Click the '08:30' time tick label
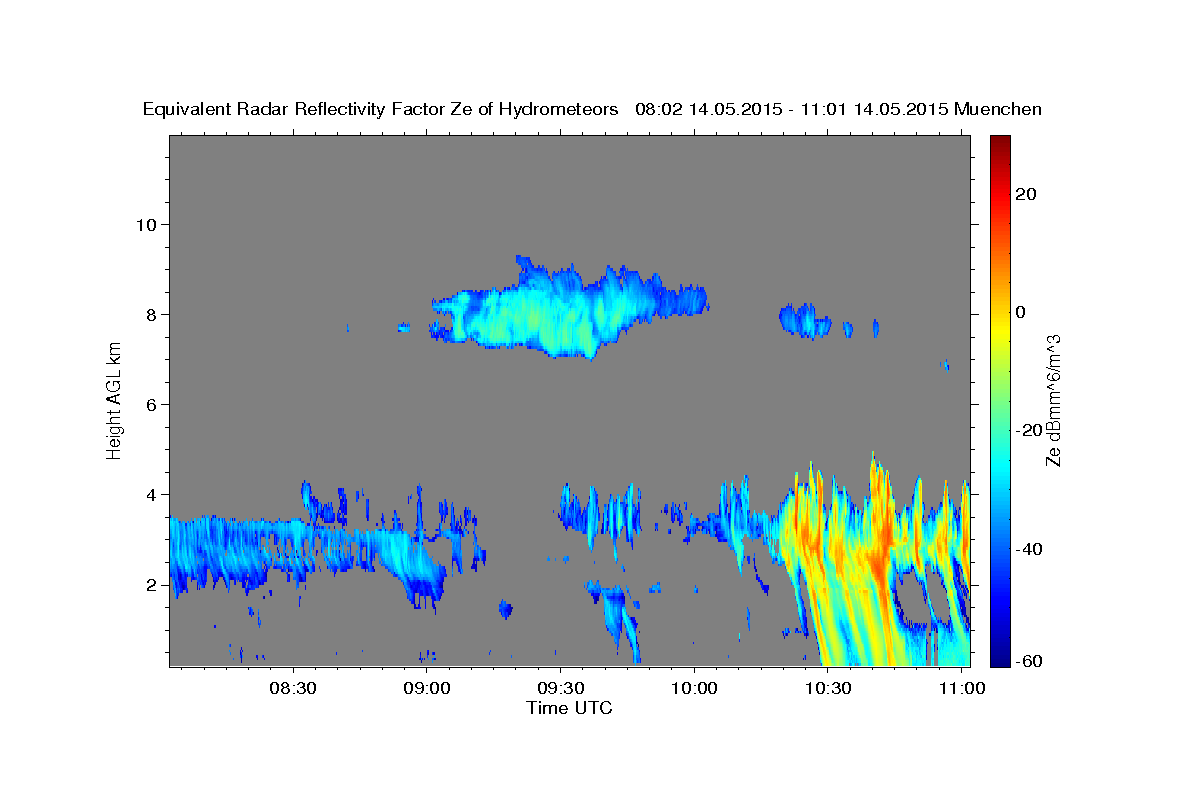 (x=294, y=688)
